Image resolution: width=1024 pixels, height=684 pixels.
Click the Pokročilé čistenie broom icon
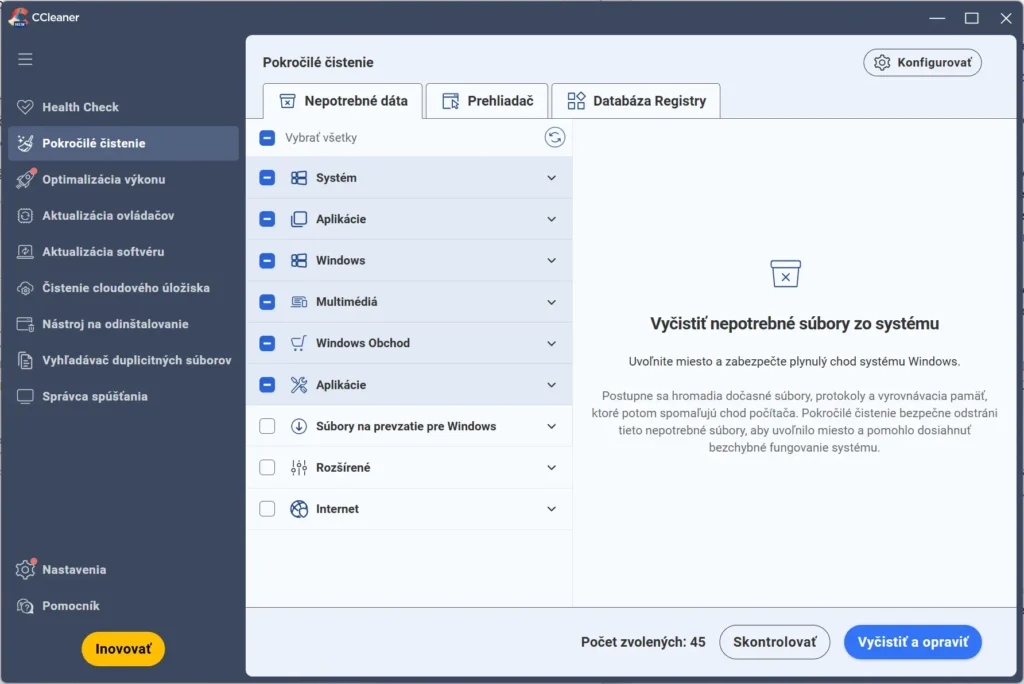tap(25, 143)
